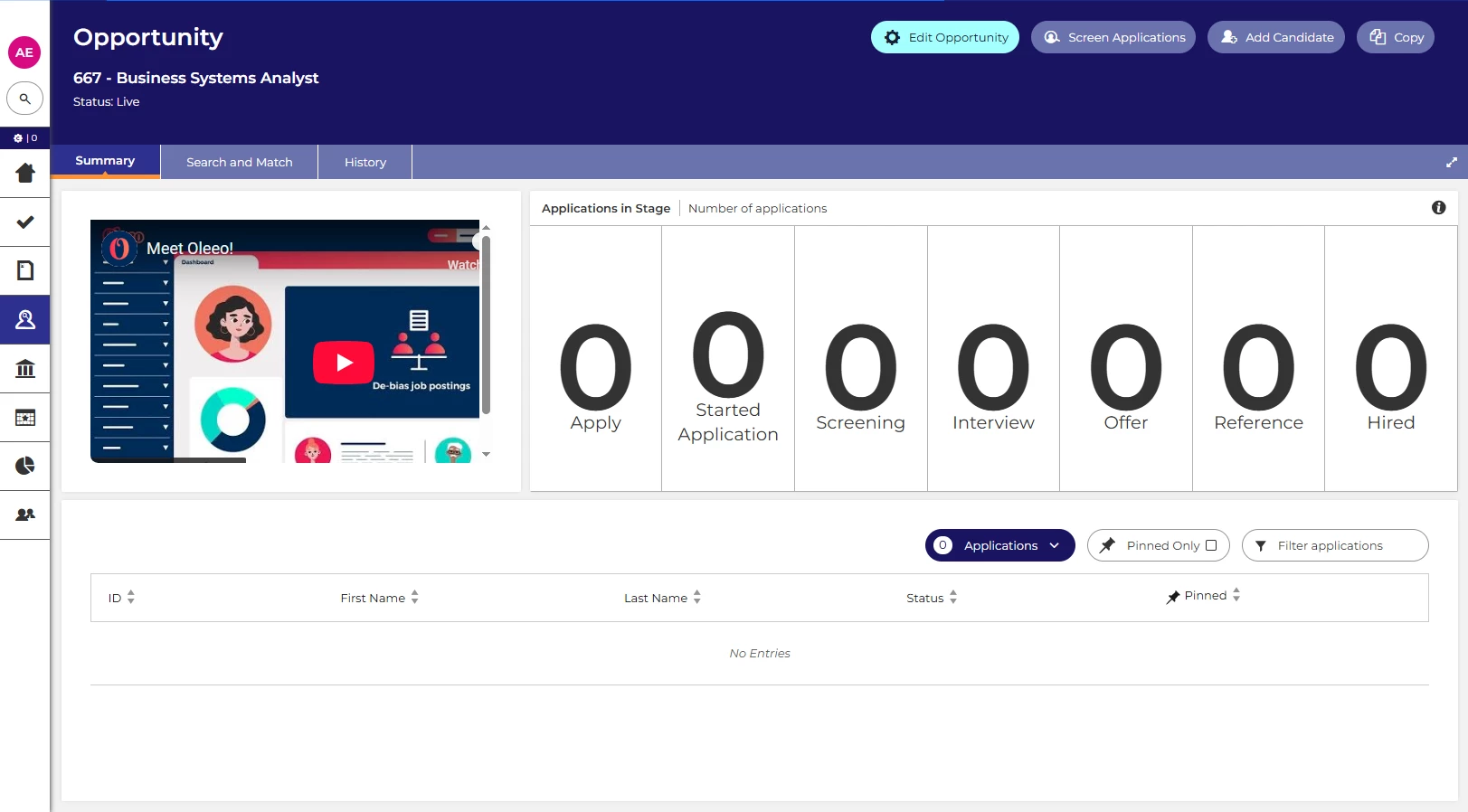Image resolution: width=1468 pixels, height=812 pixels.
Task: Click Edit Opportunity button
Action: (945, 37)
